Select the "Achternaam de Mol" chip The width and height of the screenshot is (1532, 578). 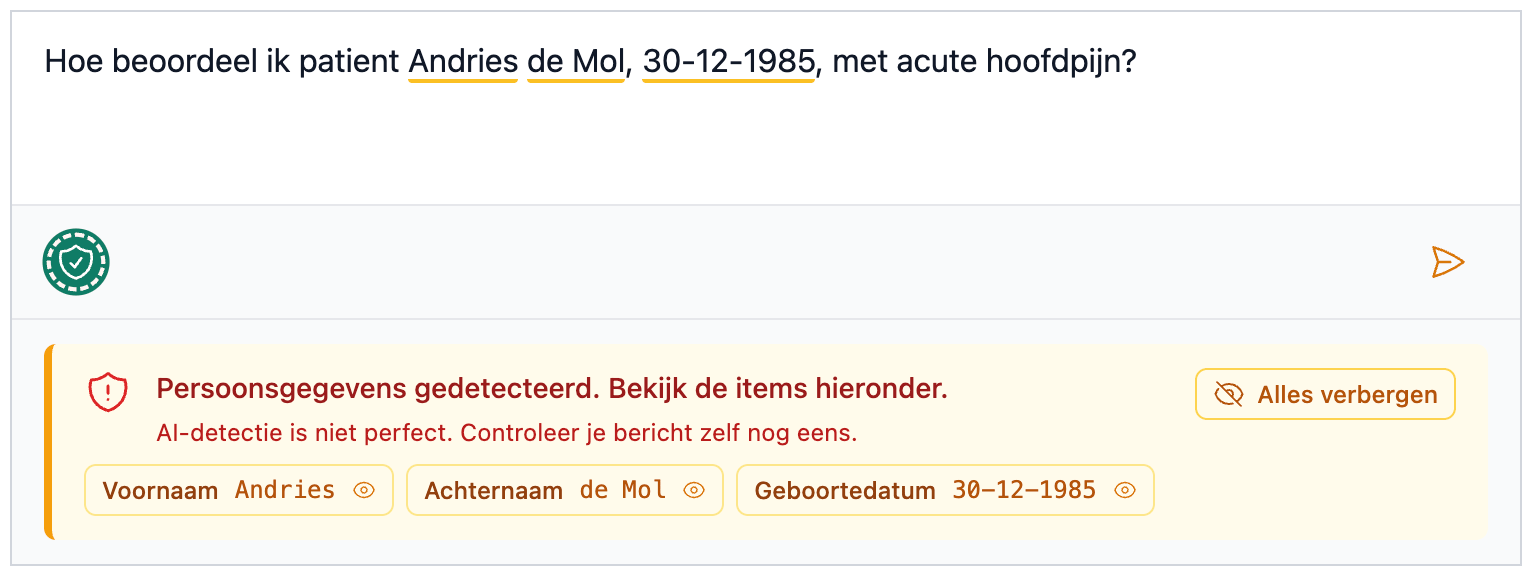tap(564, 490)
